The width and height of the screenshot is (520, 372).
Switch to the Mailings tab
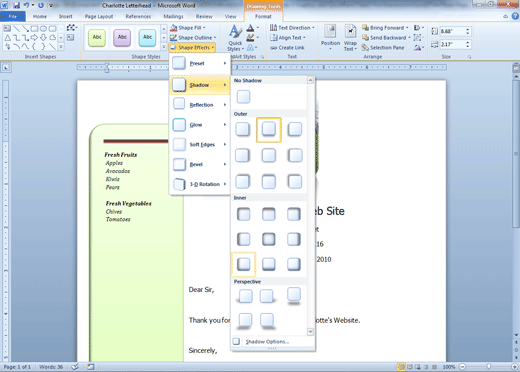pyautogui.click(x=173, y=16)
